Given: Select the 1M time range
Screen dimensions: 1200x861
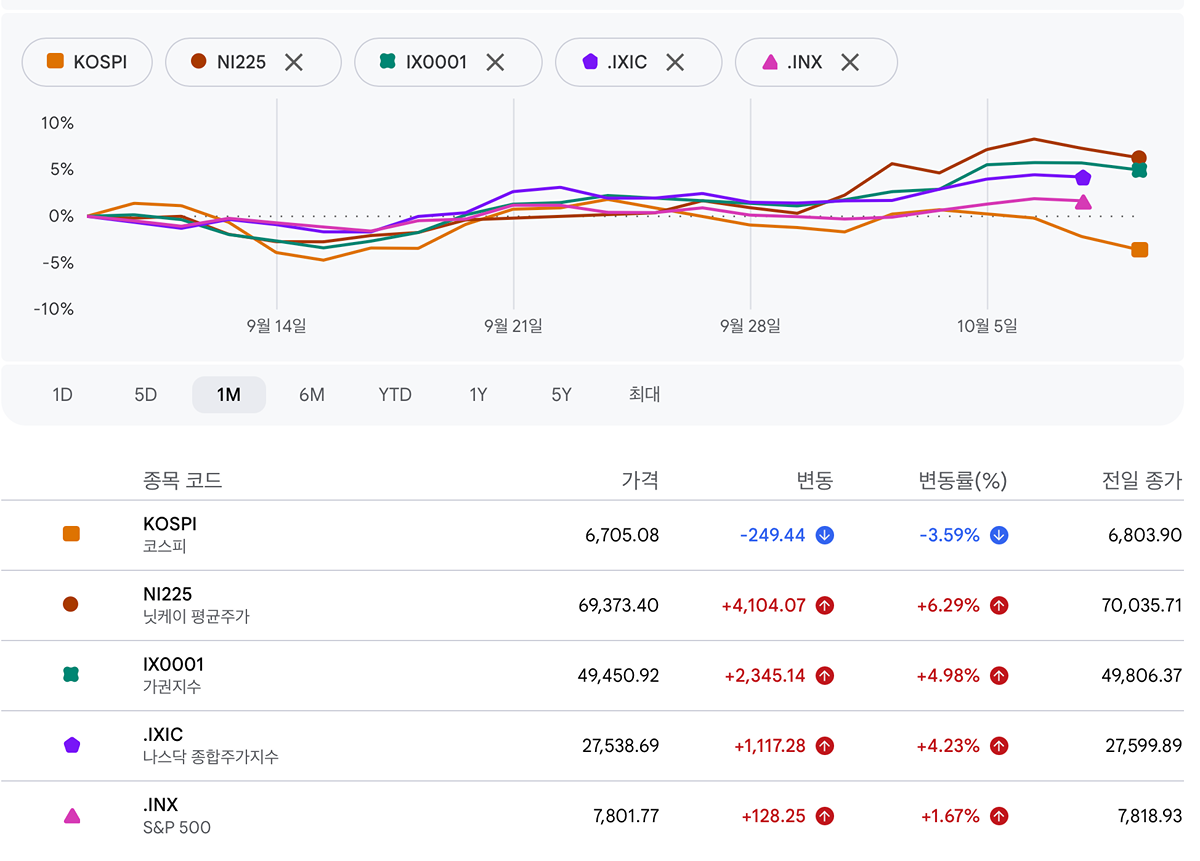Looking at the screenshot, I should (x=229, y=395).
